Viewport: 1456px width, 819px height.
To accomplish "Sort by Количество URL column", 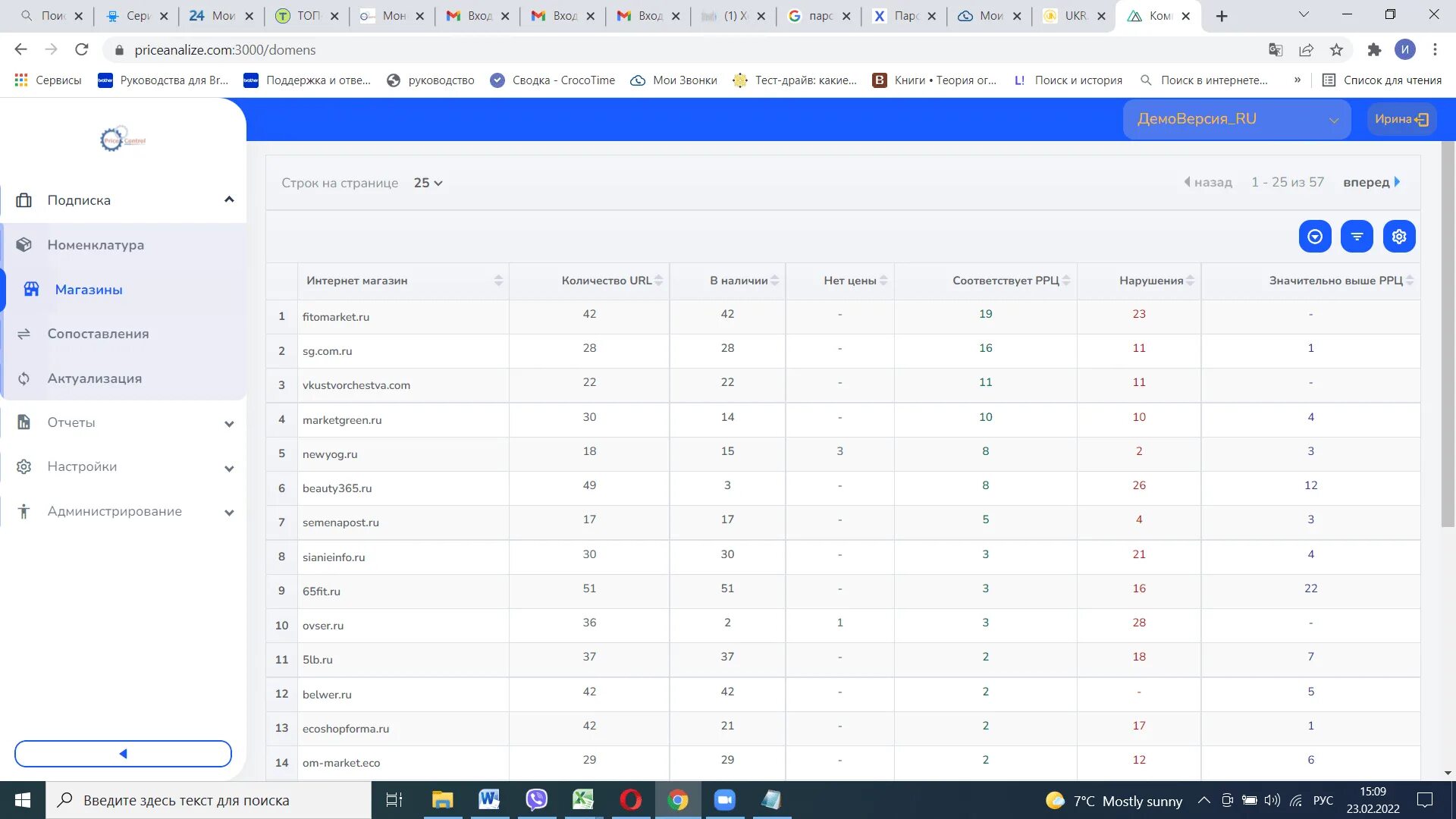I will tap(658, 281).
